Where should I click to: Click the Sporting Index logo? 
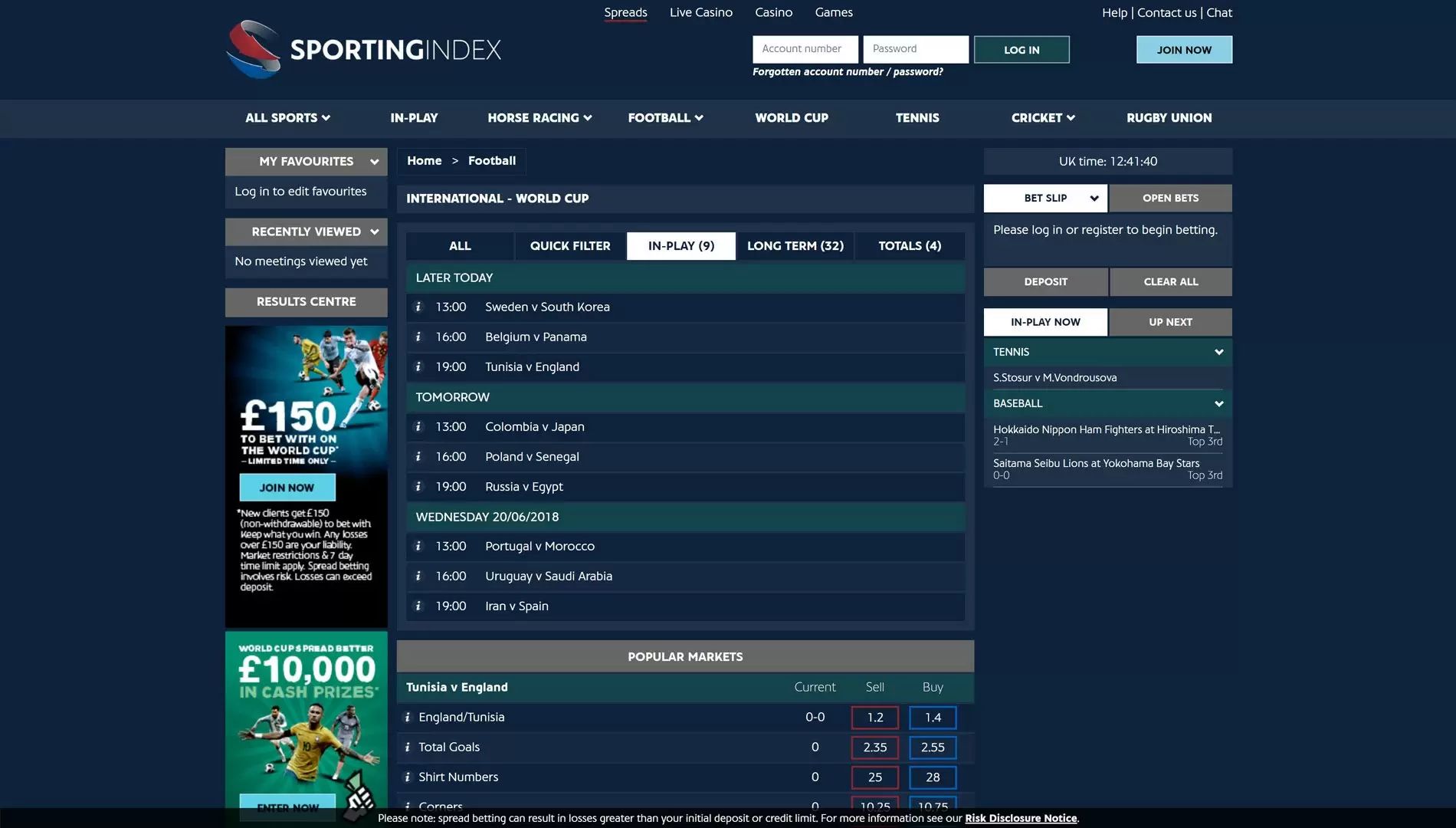(364, 49)
